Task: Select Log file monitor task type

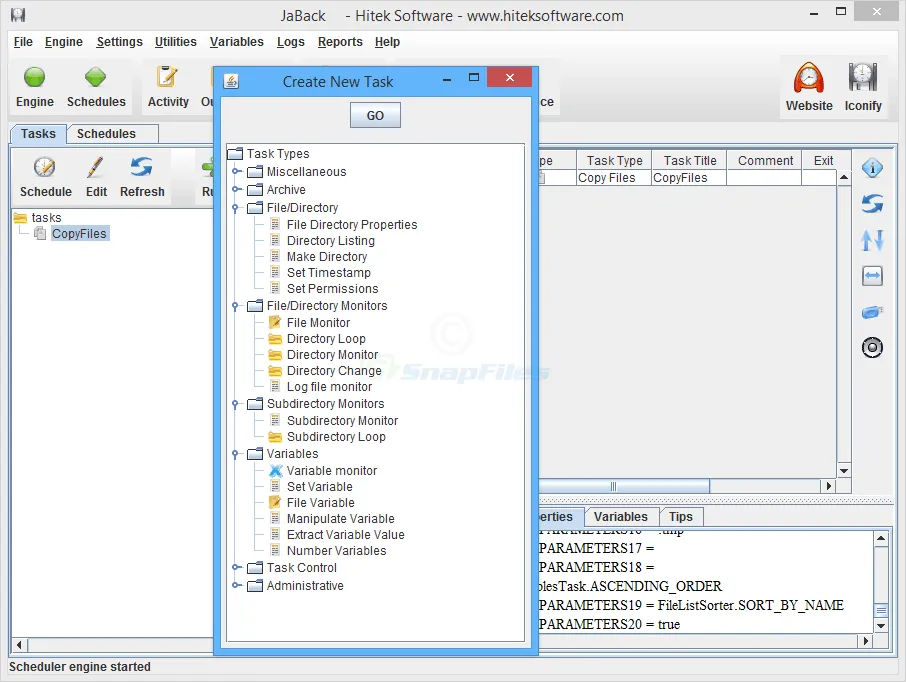Action: point(329,387)
